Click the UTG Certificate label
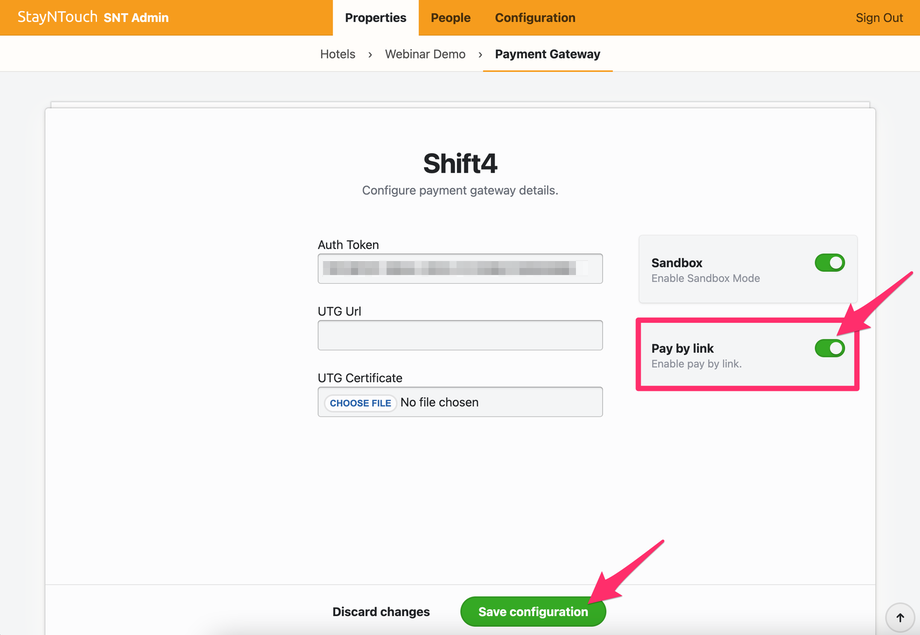 360,378
